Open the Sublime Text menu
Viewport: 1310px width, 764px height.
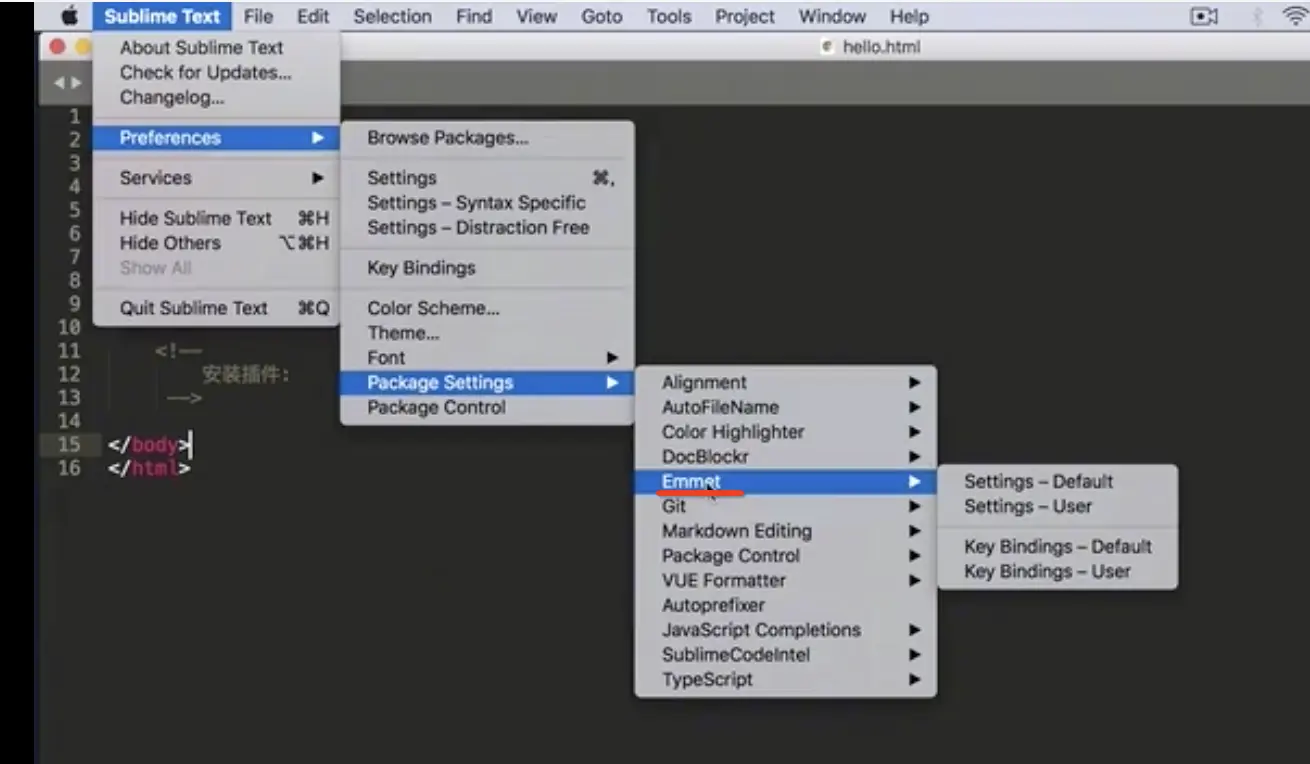pyautogui.click(x=162, y=16)
